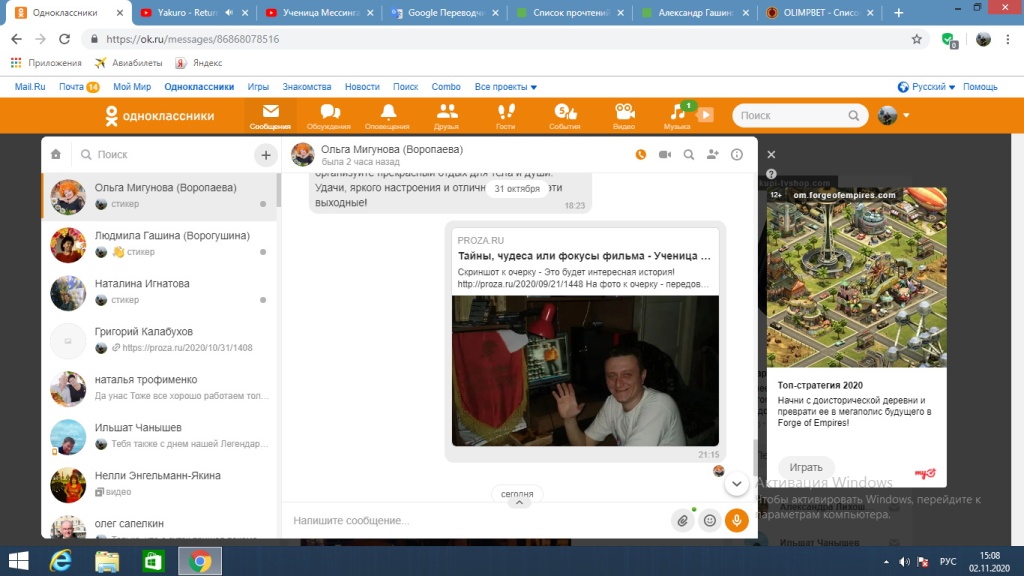The height and width of the screenshot is (576, 1024).
Task: Switch to Список прочтений tab
Action: [569, 12]
